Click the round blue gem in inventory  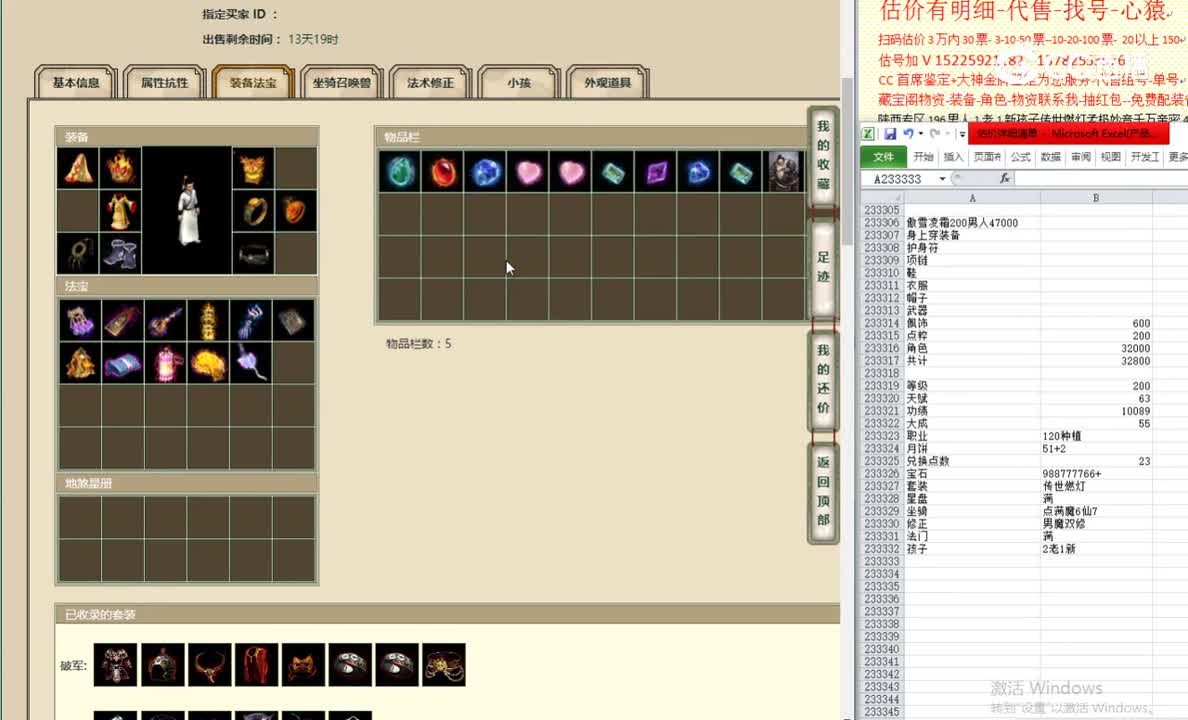click(x=486, y=171)
